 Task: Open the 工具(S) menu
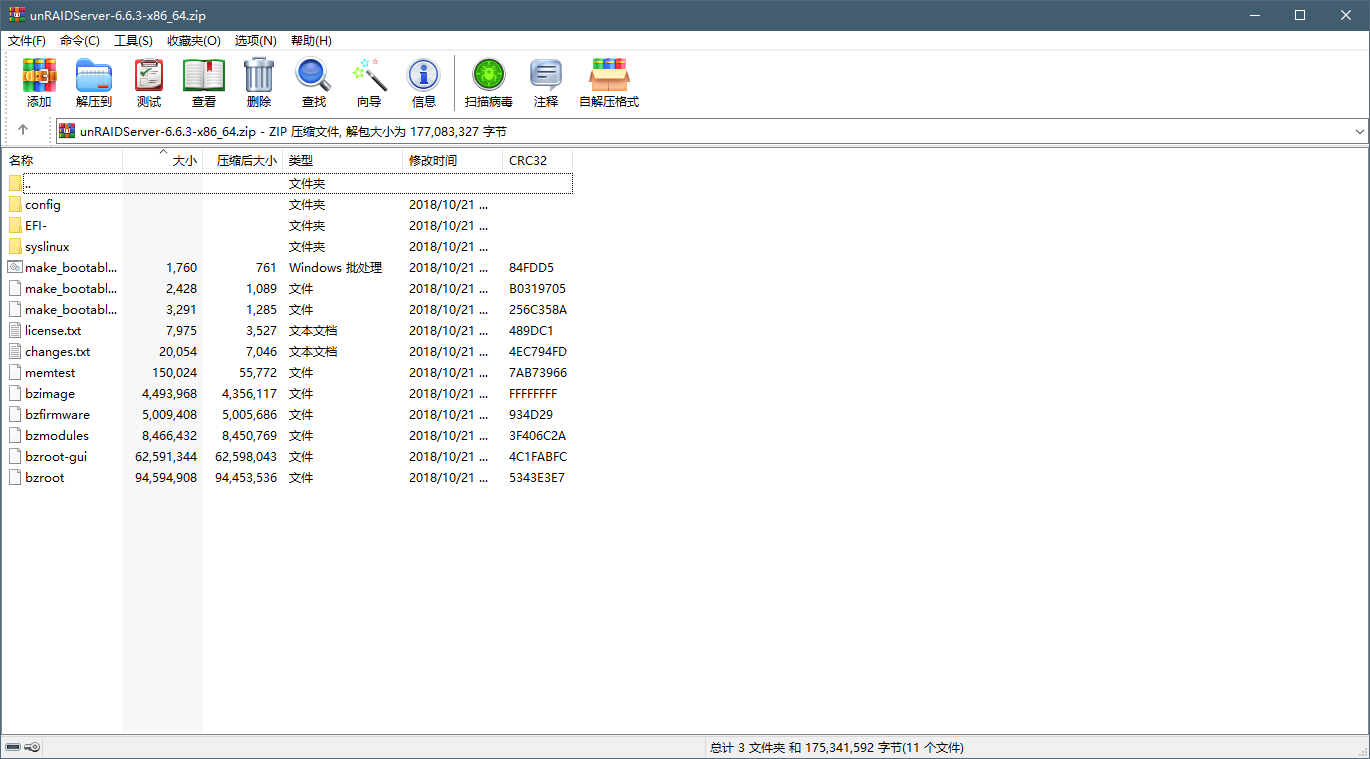point(133,41)
